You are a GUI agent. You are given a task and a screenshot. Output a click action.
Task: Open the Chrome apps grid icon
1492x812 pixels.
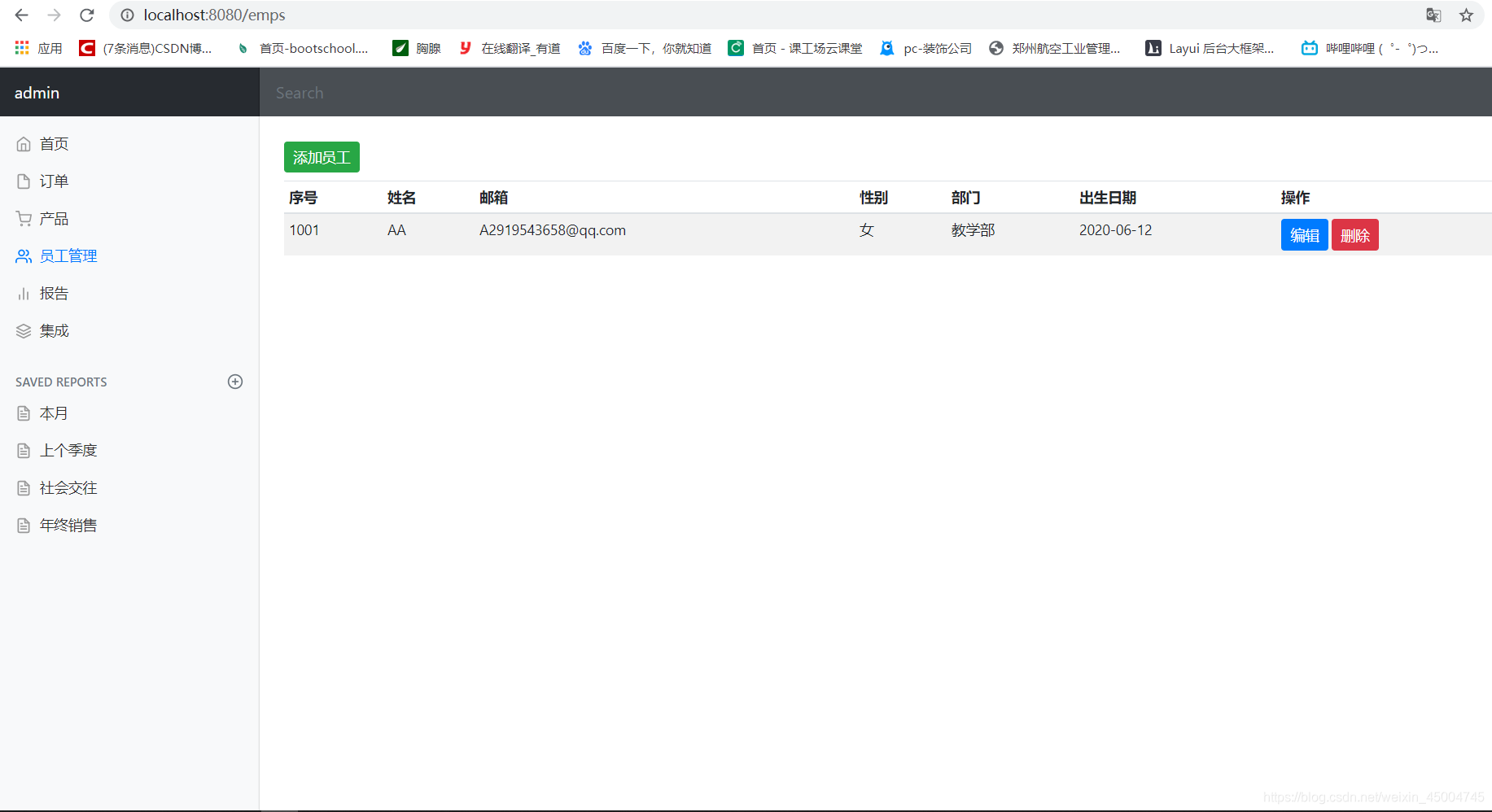(21, 47)
